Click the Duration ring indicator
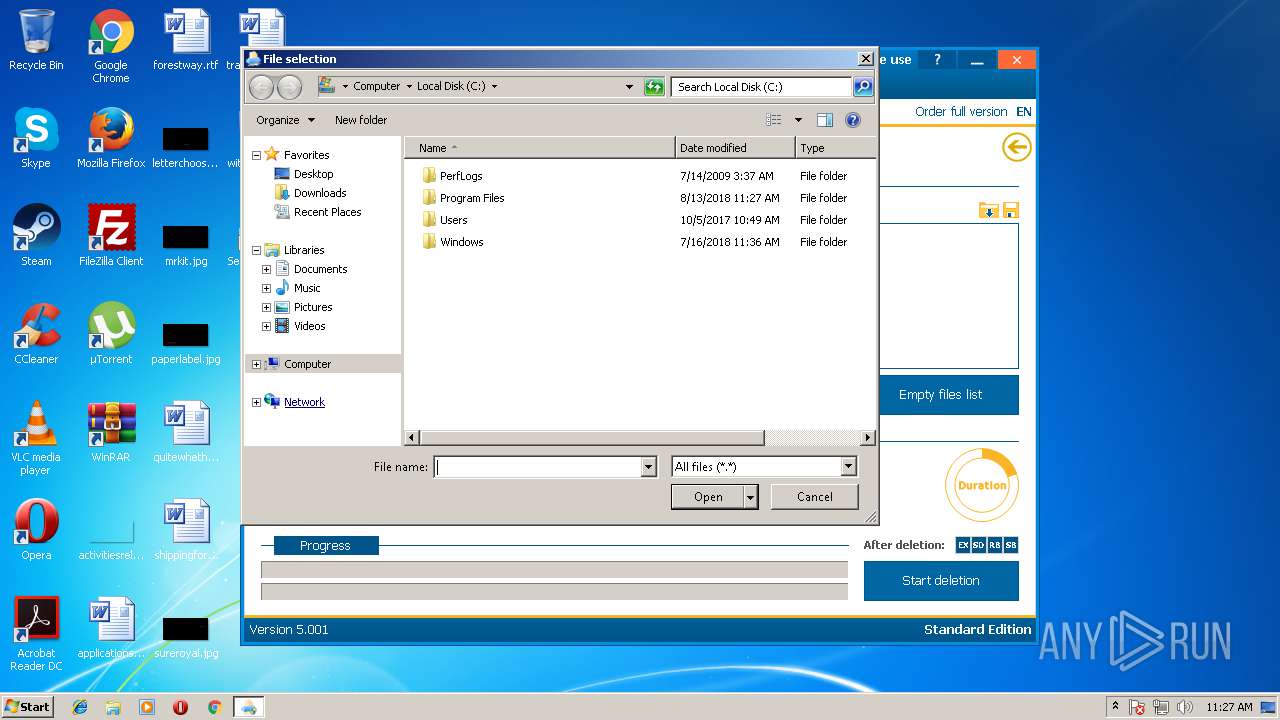 pyautogui.click(x=982, y=485)
